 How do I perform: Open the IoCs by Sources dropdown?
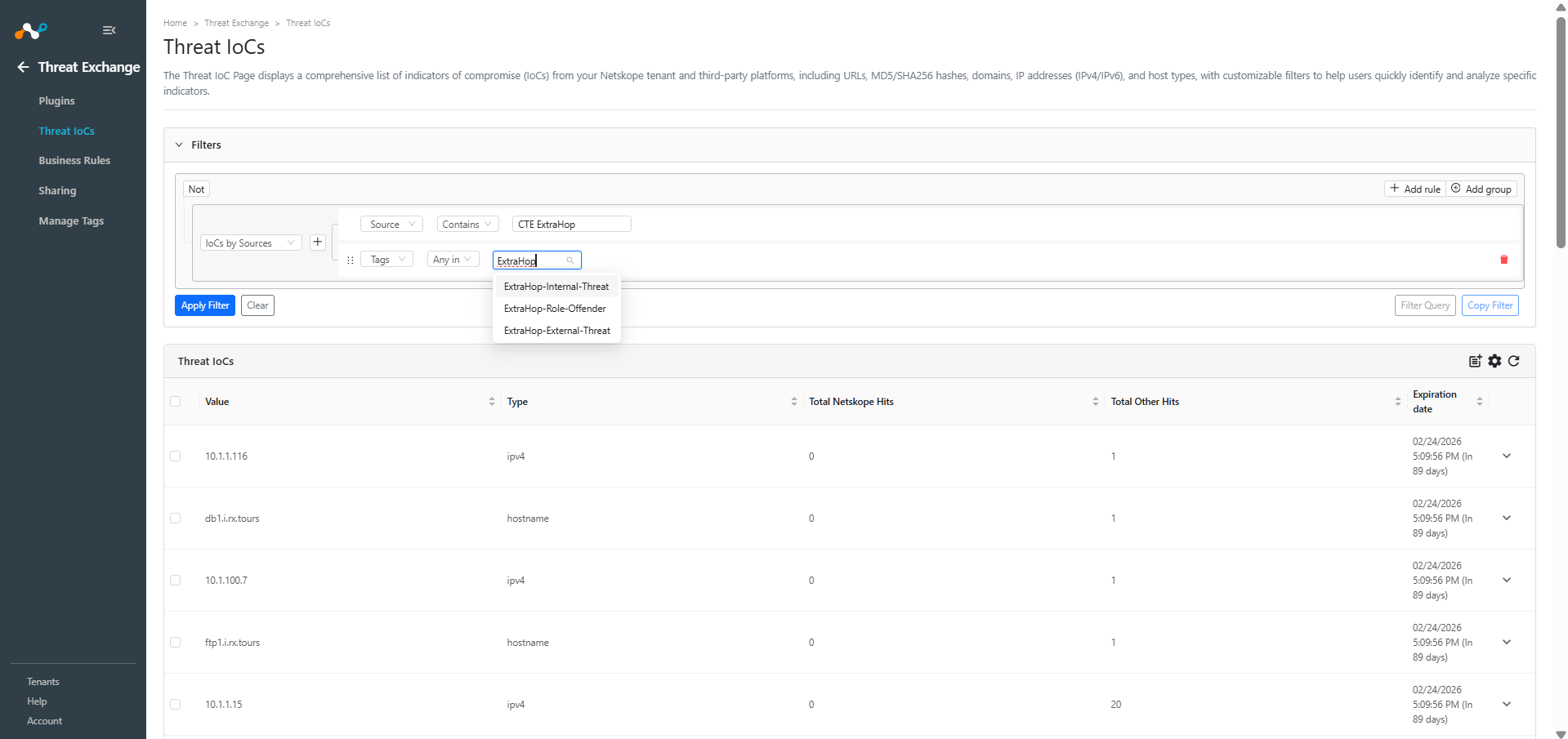[x=251, y=243]
